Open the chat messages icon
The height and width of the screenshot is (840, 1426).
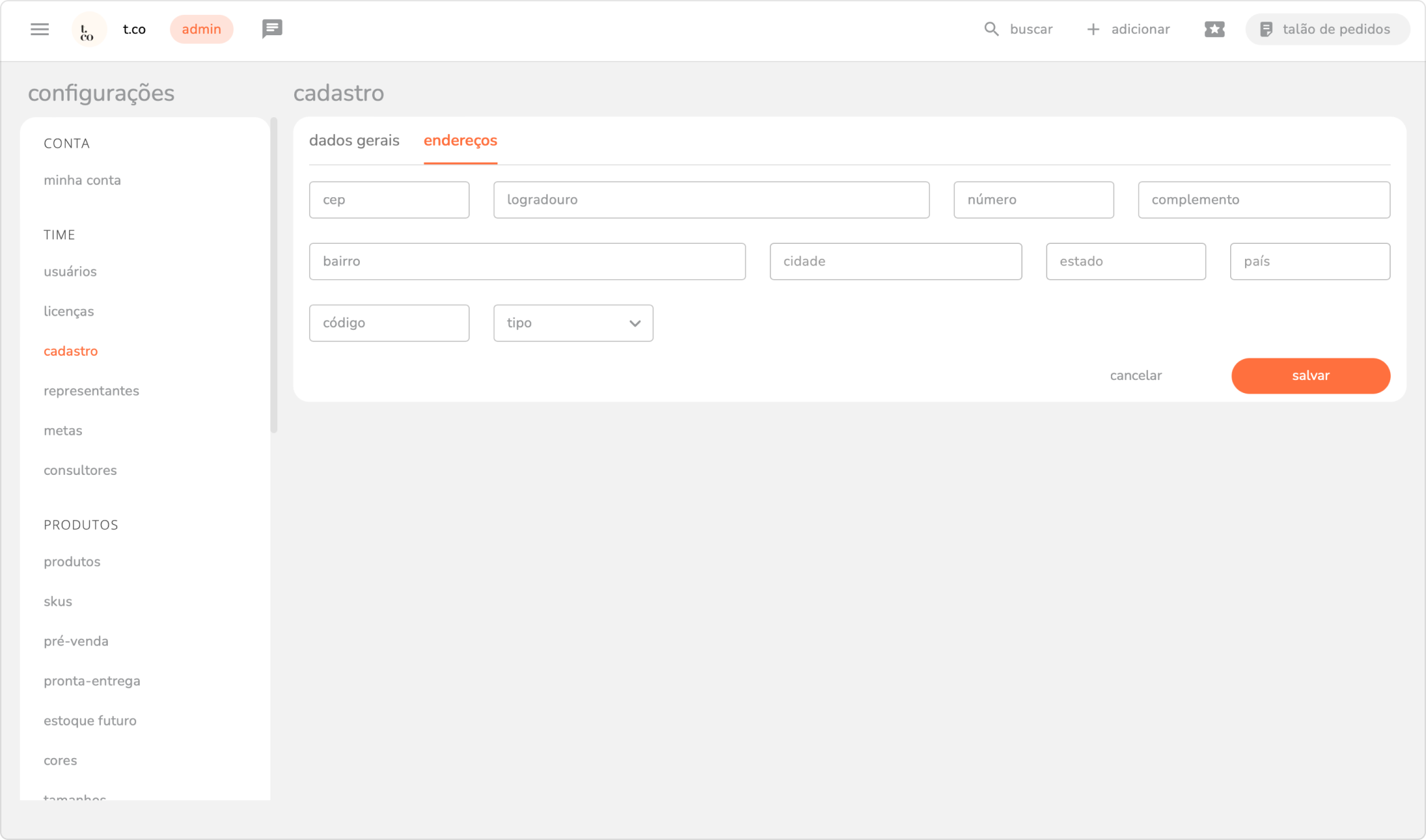click(272, 28)
